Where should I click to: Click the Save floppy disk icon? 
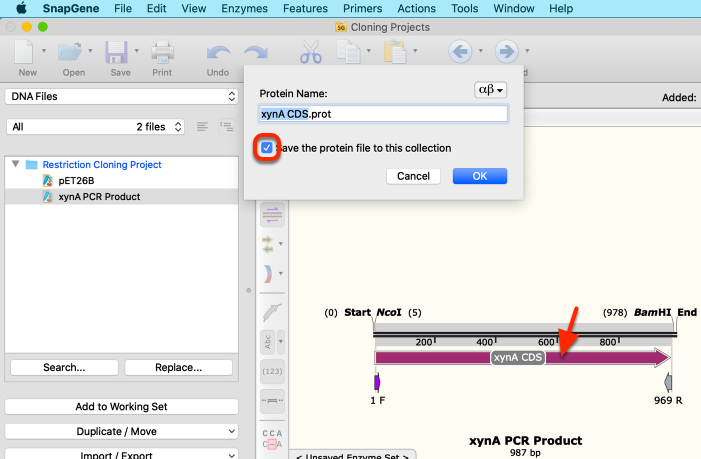[x=116, y=52]
